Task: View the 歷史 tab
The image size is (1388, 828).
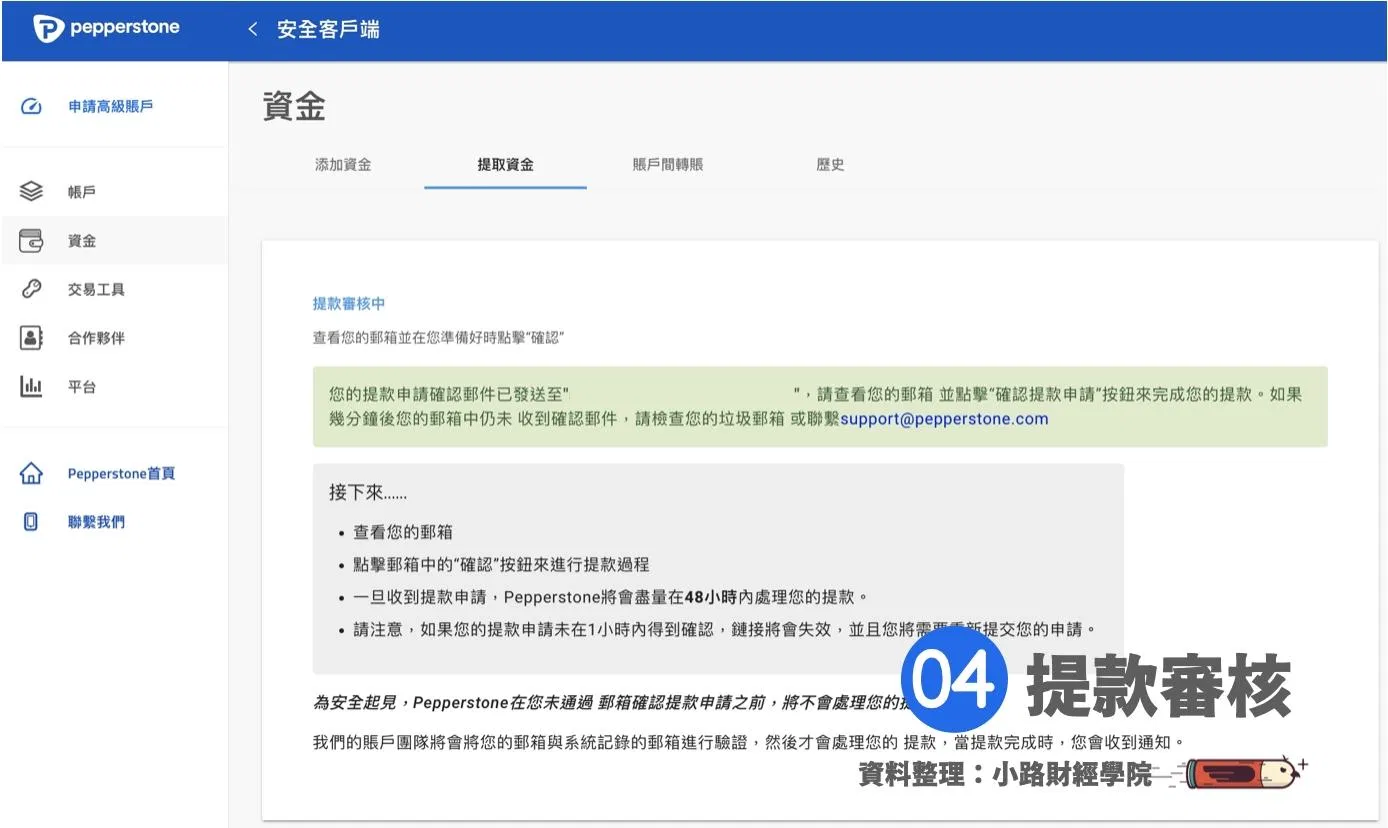Action: click(x=830, y=165)
